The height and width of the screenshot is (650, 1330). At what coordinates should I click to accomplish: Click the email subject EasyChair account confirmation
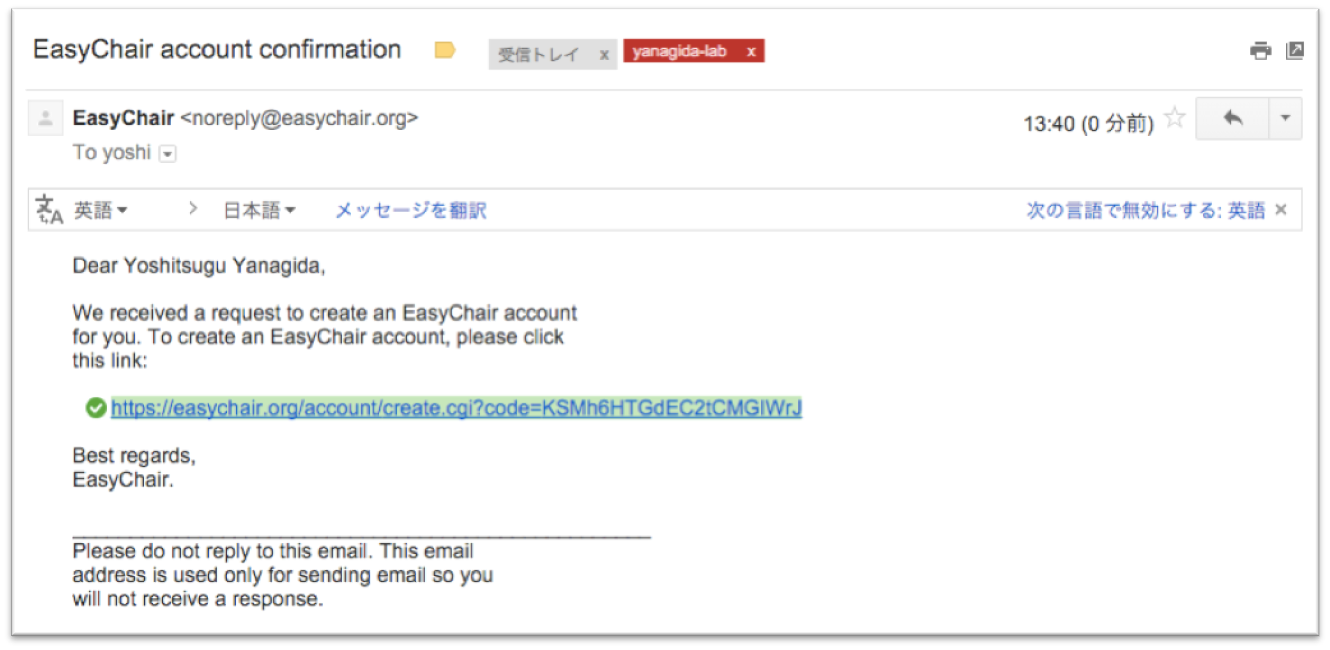coord(217,49)
